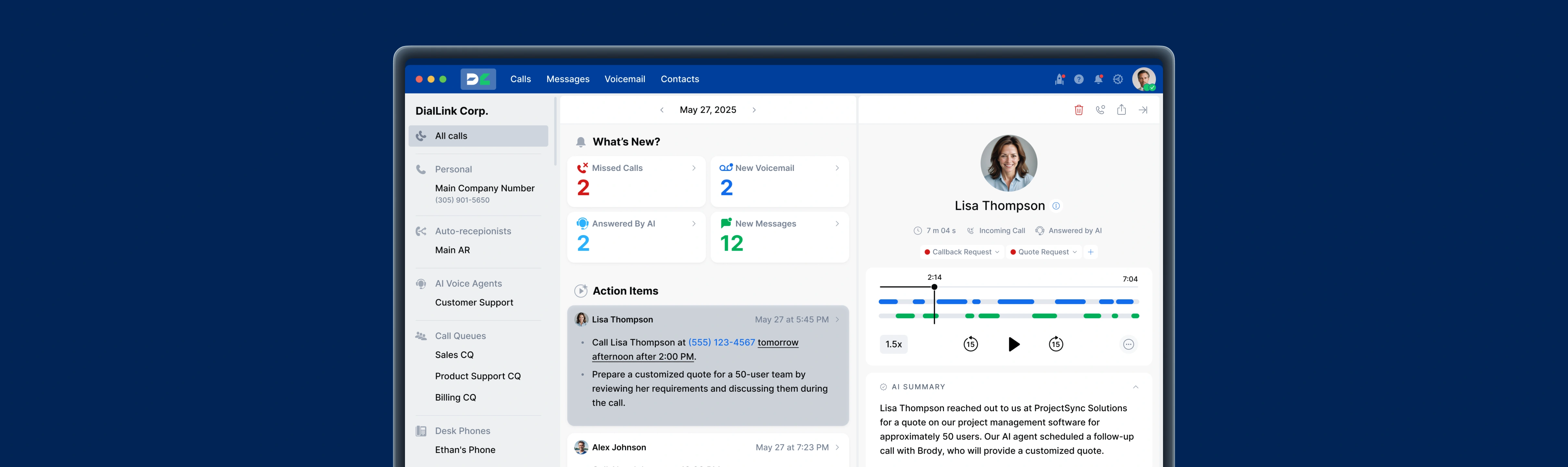The height and width of the screenshot is (467, 1568).
Task: Select Sales CQ in the sidebar
Action: click(x=454, y=354)
